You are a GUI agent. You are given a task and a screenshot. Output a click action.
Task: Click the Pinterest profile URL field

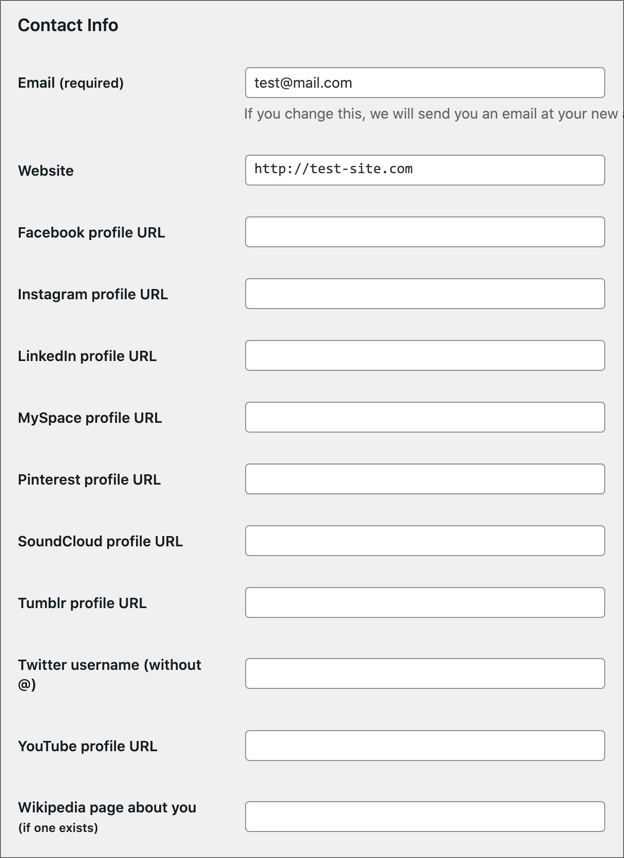point(424,479)
